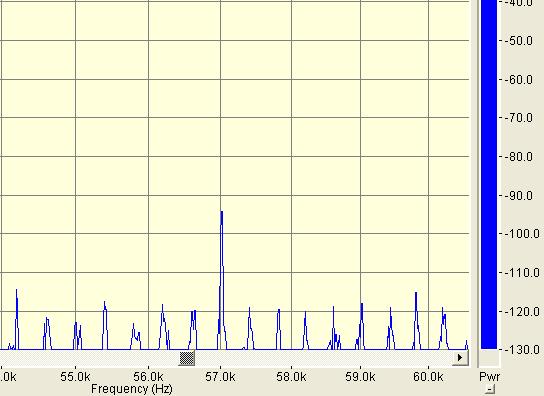
Task: Click the blue power level bar
Action: [x=488, y=174]
